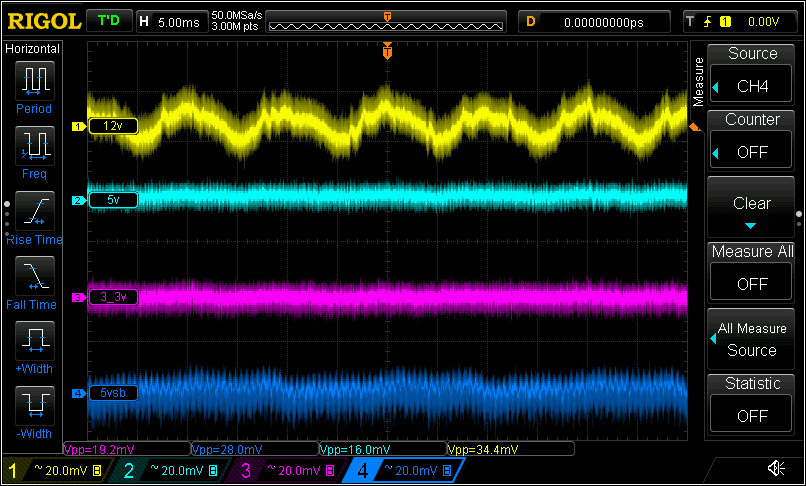806x486 pixels.
Task: Click the 3.00M pts memory depth text
Action: point(234,26)
